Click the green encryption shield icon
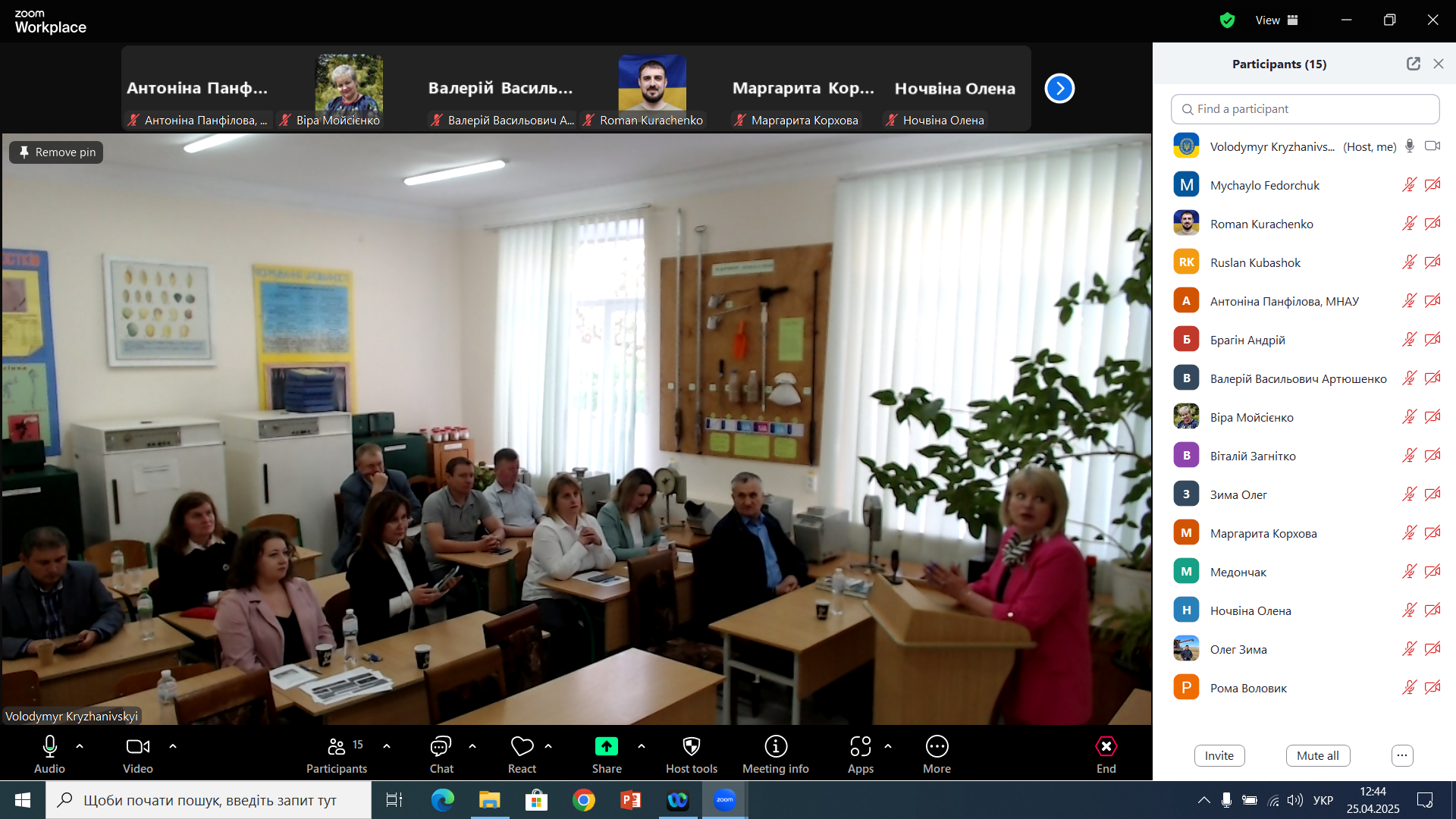1456x819 pixels. coord(1227,20)
